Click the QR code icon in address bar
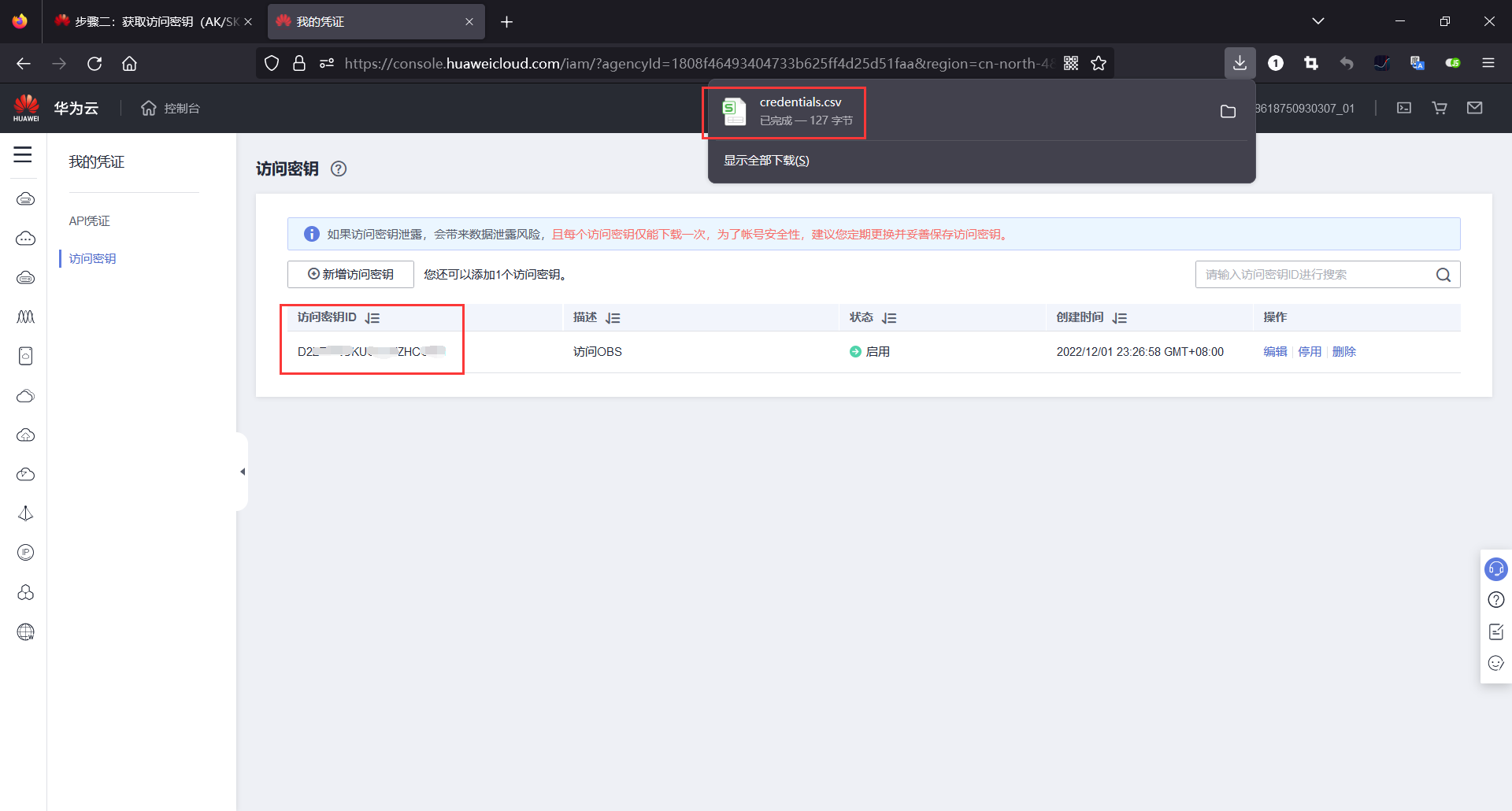Screen dimensions: 1512x811 pyautogui.click(x=1071, y=63)
